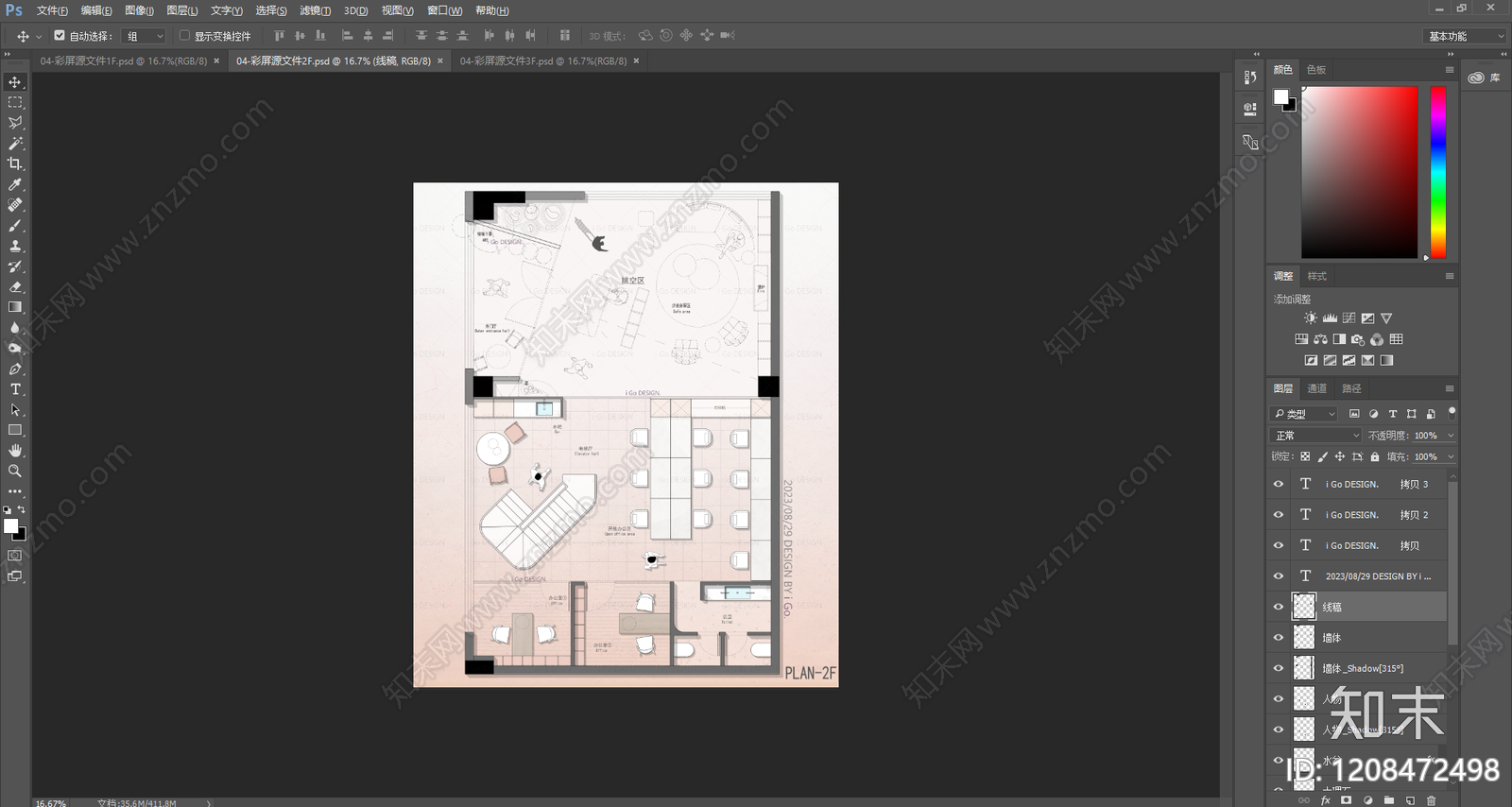Select the Horizontal Type tool

[15, 389]
